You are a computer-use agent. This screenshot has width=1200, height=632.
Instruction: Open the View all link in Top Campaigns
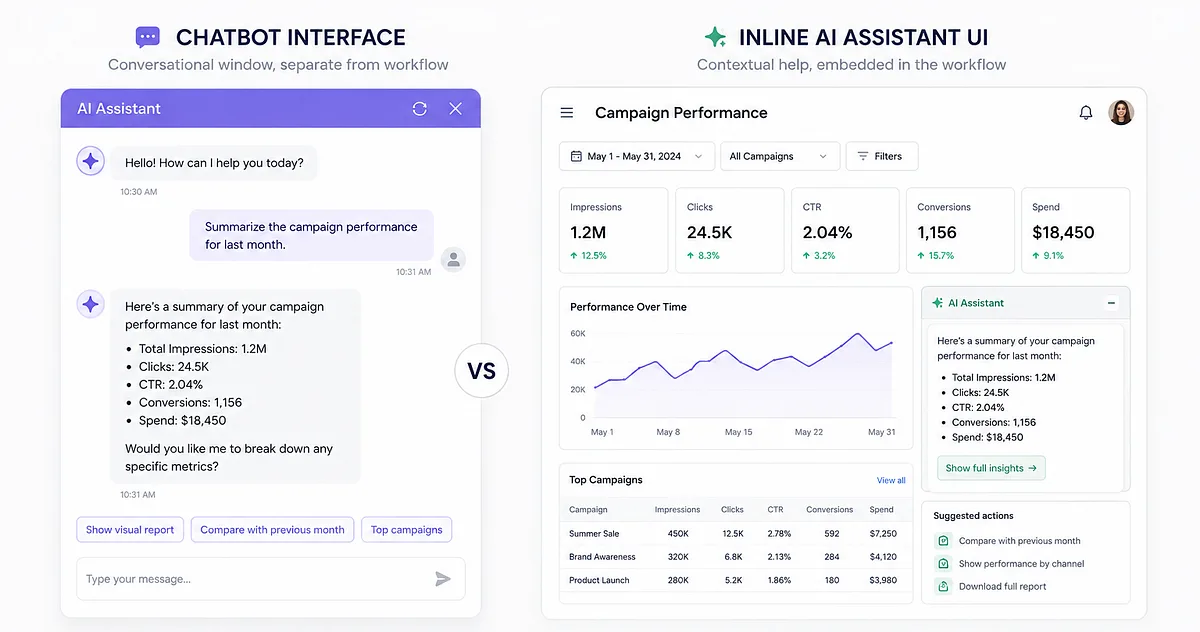[x=891, y=481]
